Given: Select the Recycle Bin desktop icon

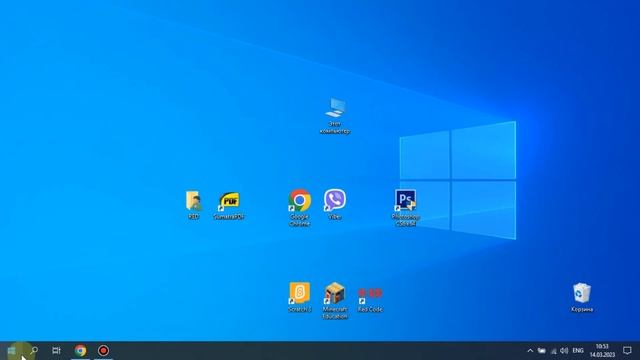Looking at the screenshot, I should [x=582, y=297].
